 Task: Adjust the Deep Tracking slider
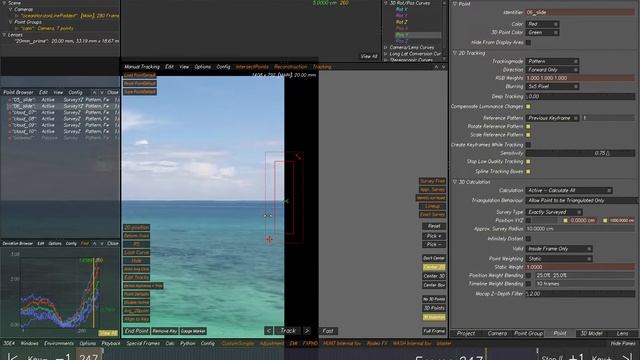pos(580,96)
